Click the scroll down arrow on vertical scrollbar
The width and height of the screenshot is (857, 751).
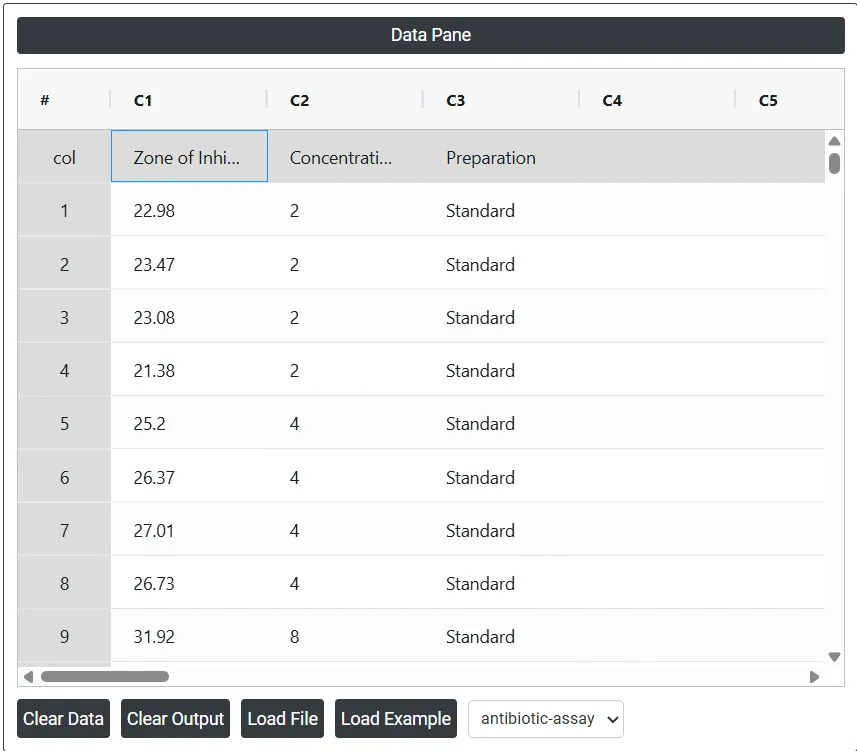[x=834, y=656]
